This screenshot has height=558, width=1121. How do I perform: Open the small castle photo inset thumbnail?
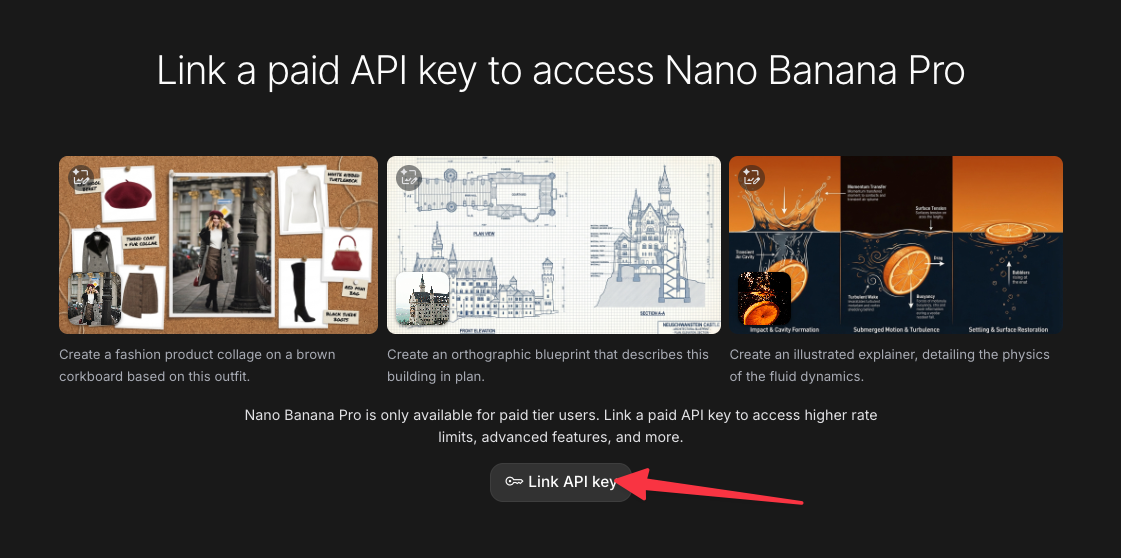(422, 300)
